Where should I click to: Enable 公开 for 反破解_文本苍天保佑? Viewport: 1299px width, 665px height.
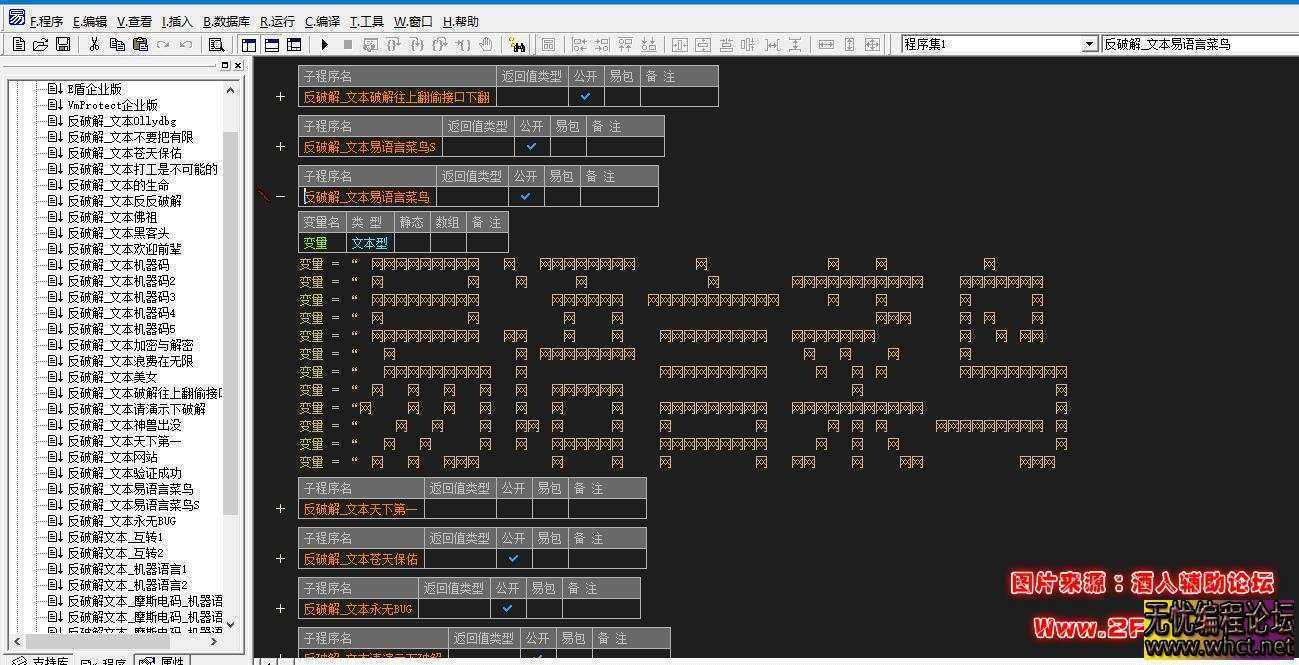point(513,558)
